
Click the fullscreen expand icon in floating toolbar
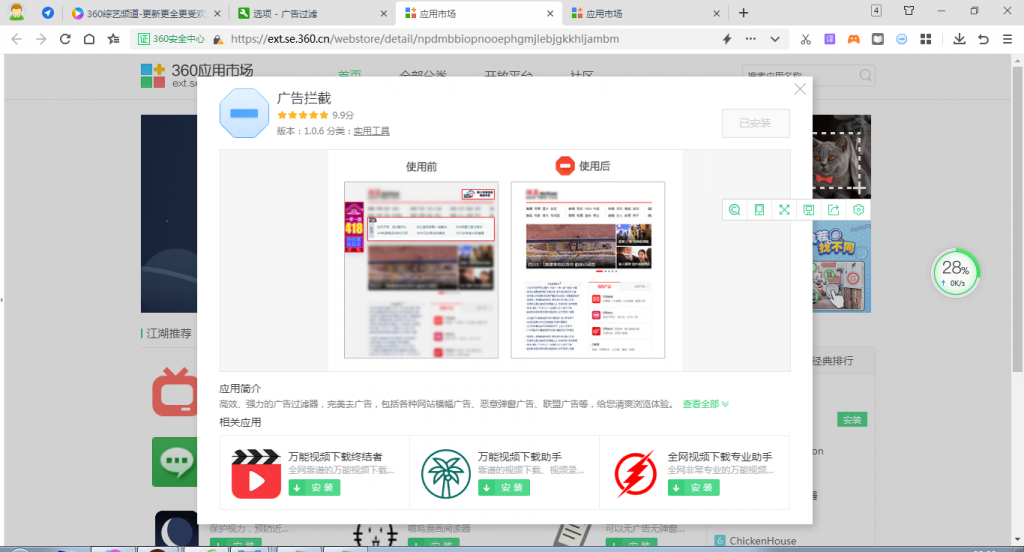(x=784, y=210)
